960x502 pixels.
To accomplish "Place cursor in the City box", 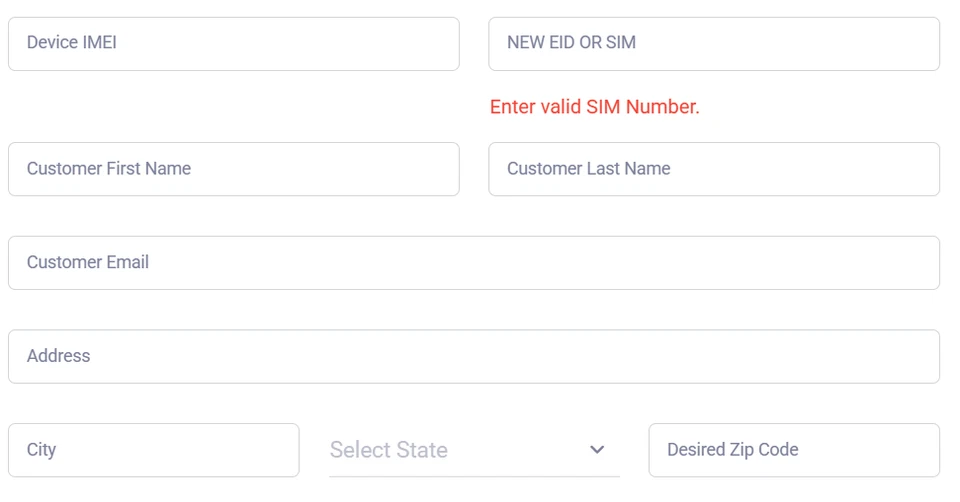I will 153,450.
